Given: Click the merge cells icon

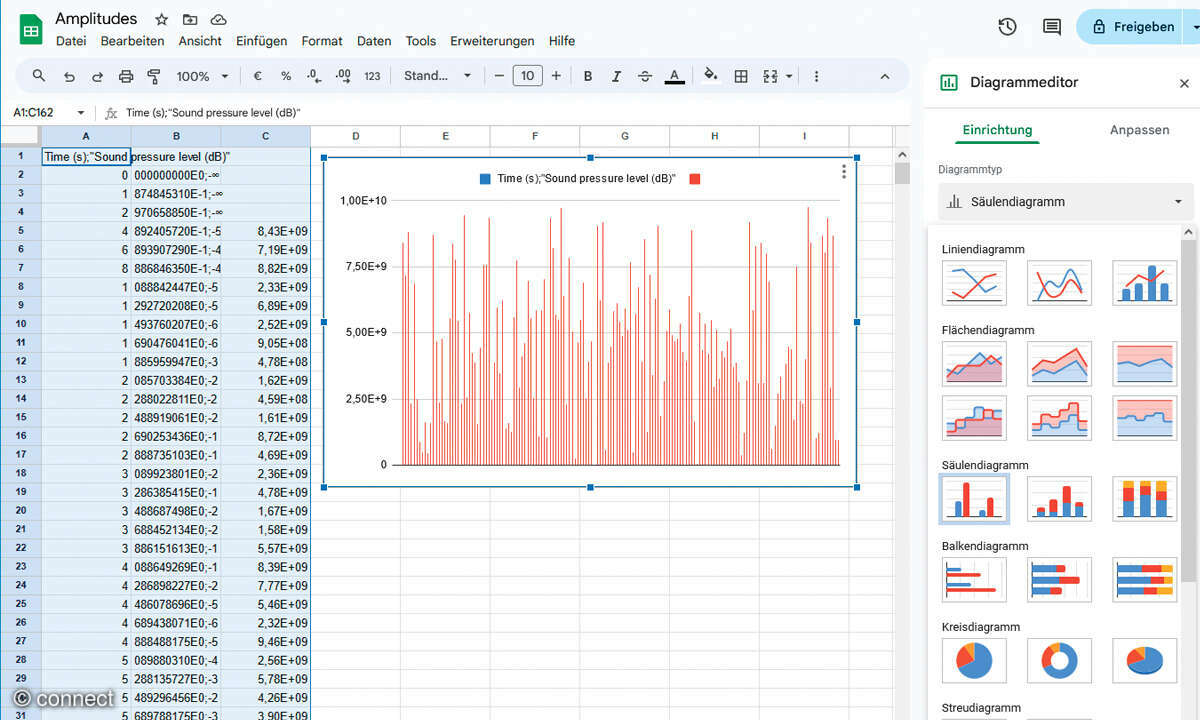Looking at the screenshot, I should [x=770, y=76].
